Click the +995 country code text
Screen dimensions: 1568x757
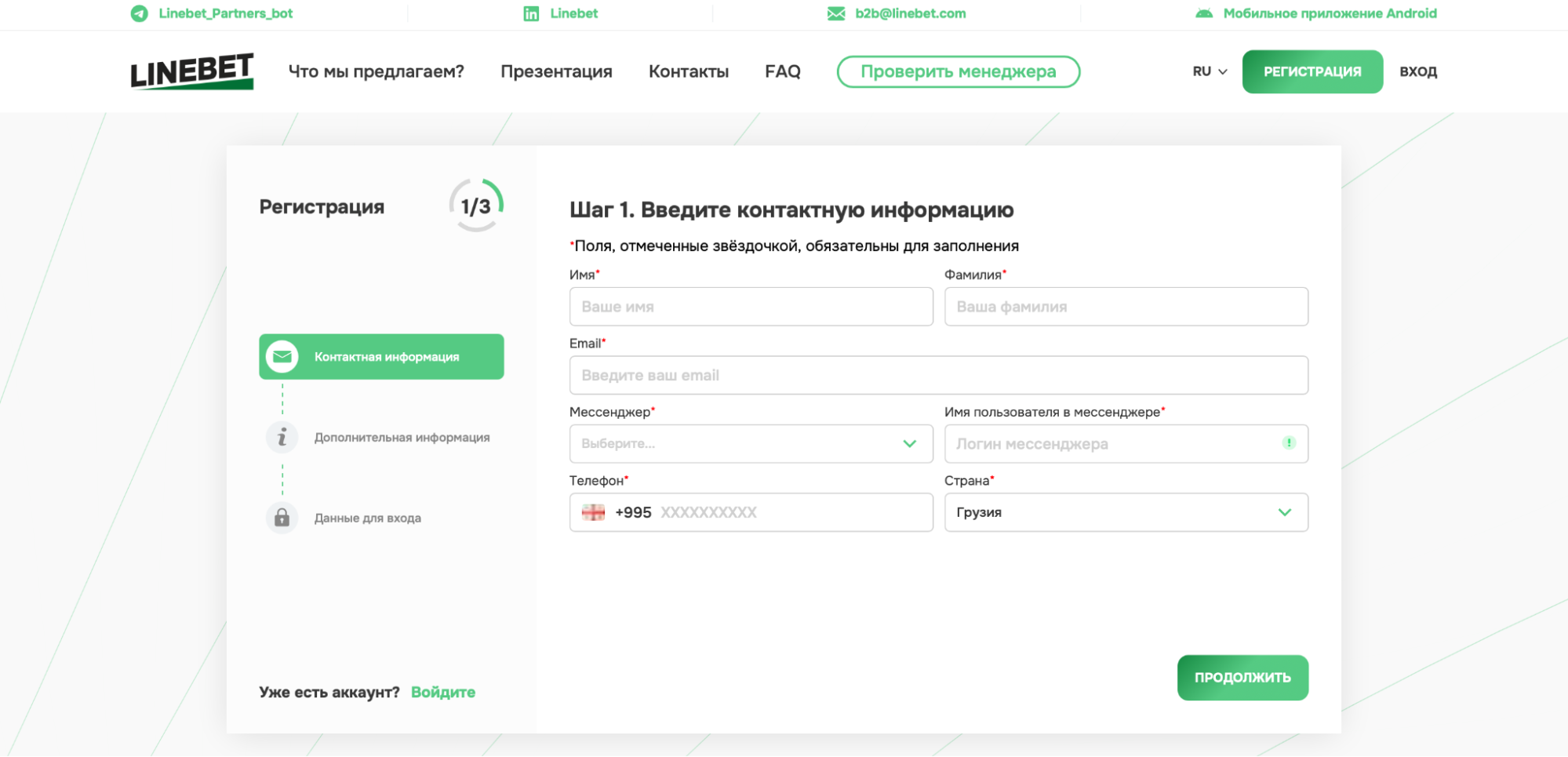[633, 512]
